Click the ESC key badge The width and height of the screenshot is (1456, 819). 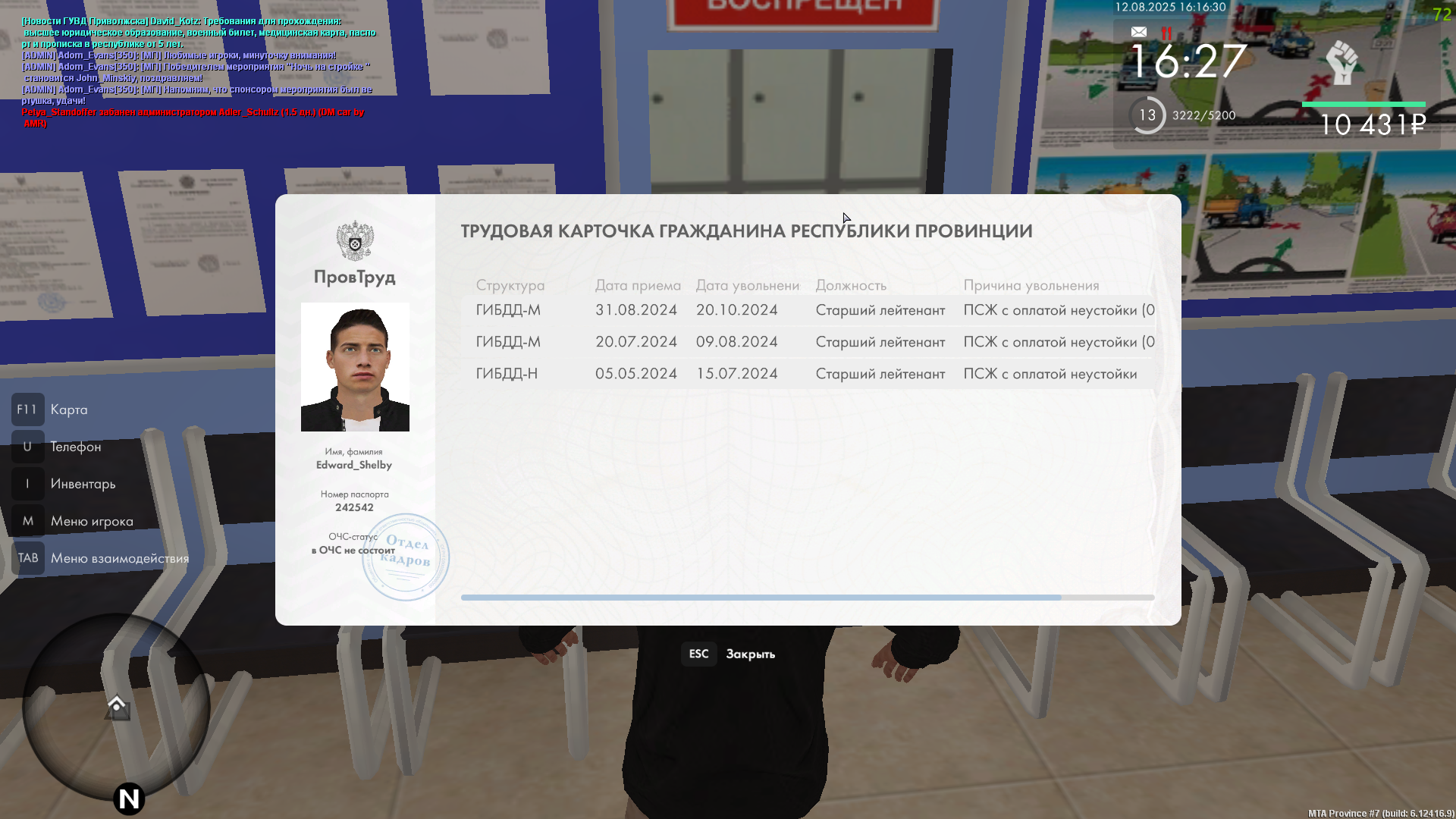pos(698,654)
